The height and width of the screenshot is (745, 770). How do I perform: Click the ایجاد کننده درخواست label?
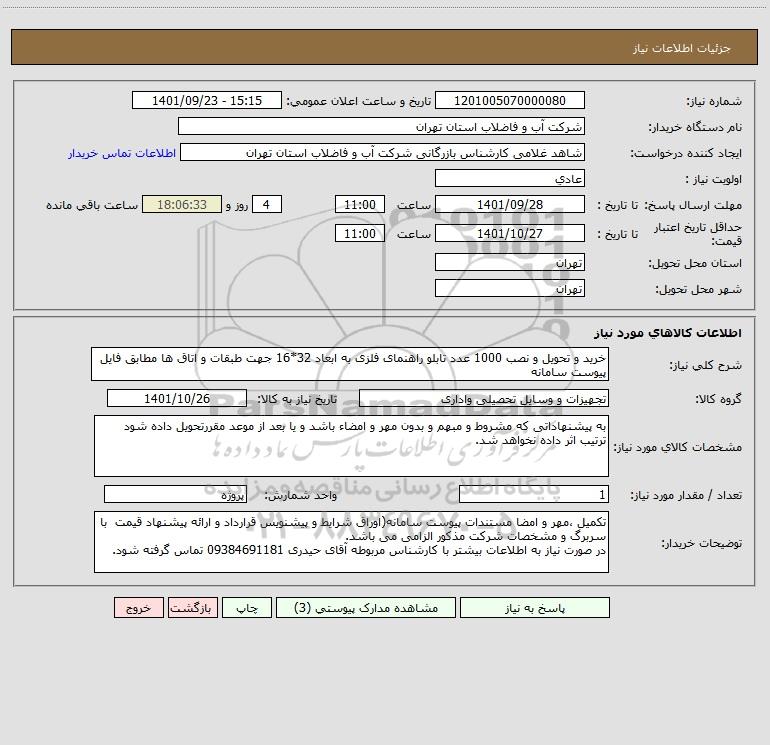tap(686, 153)
